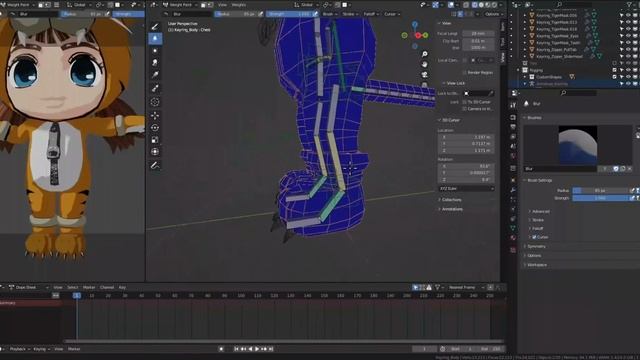Open the Brush popover in tool header

(x=329, y=14)
